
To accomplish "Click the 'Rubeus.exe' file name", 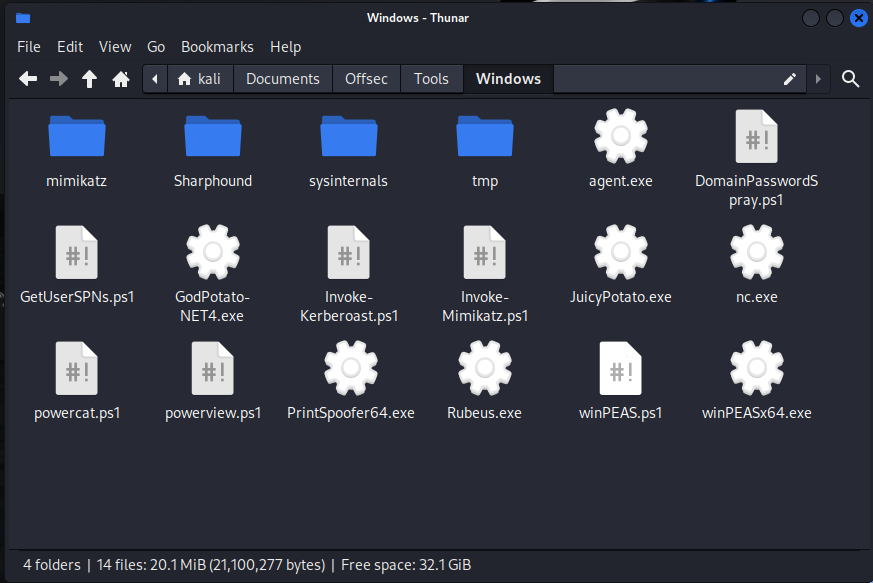I will tap(484, 413).
